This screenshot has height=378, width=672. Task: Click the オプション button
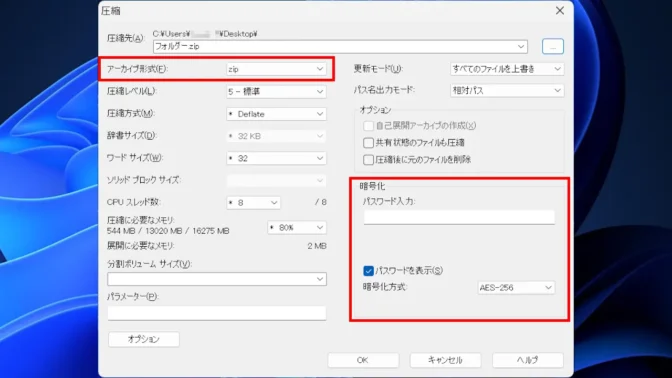[x=144, y=339]
